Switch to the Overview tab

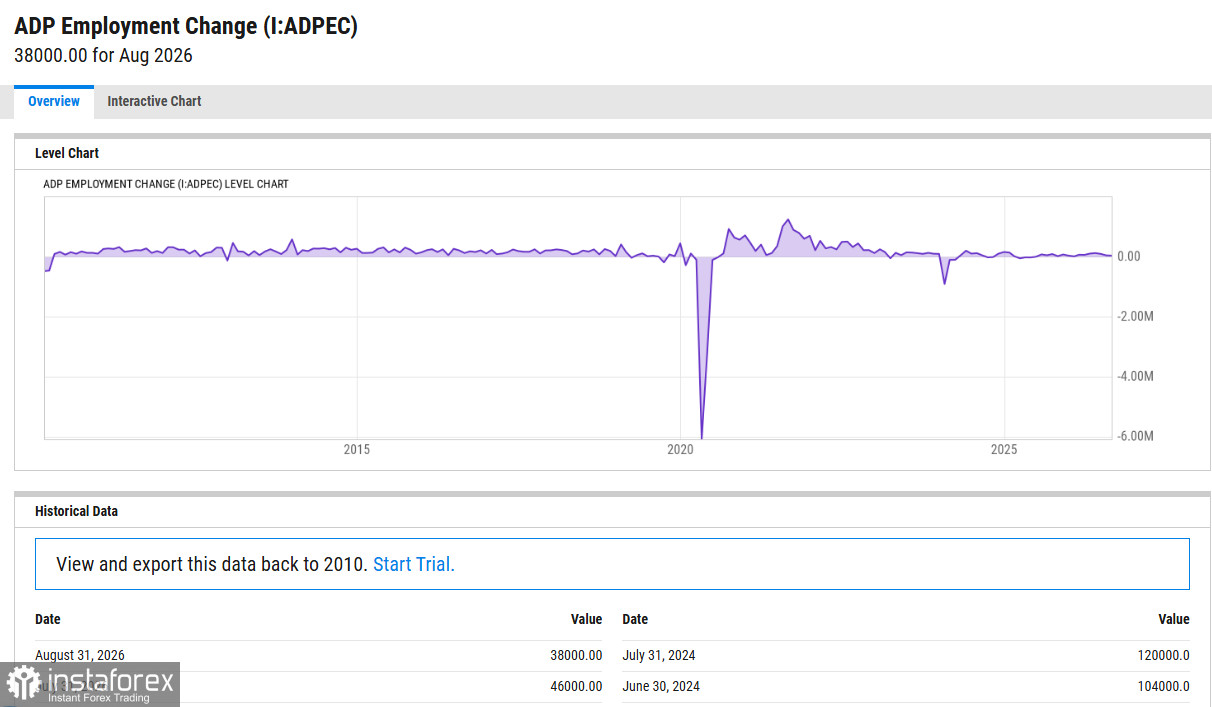pyautogui.click(x=54, y=101)
